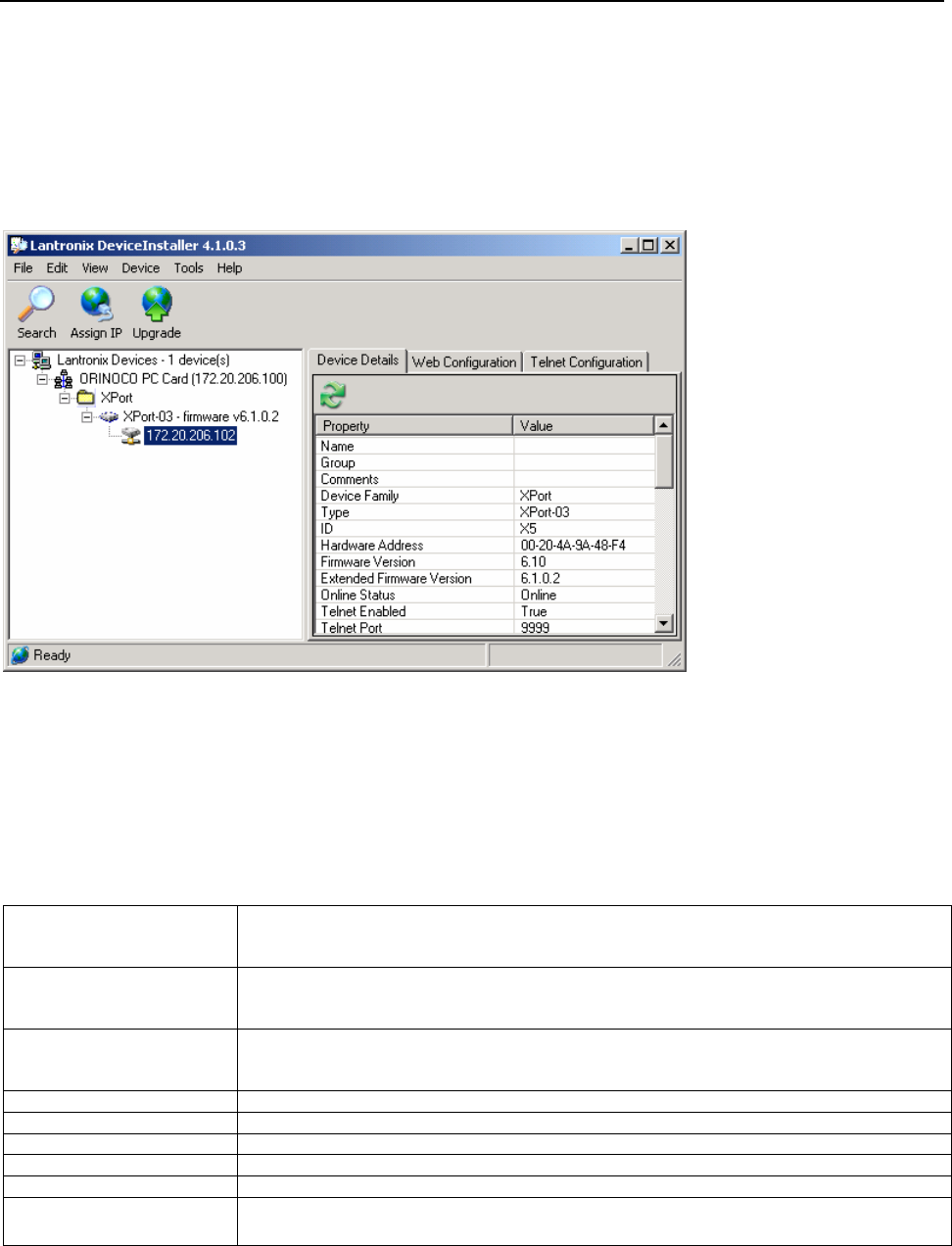Click the device icon beside 172.20.206.102

point(130,436)
